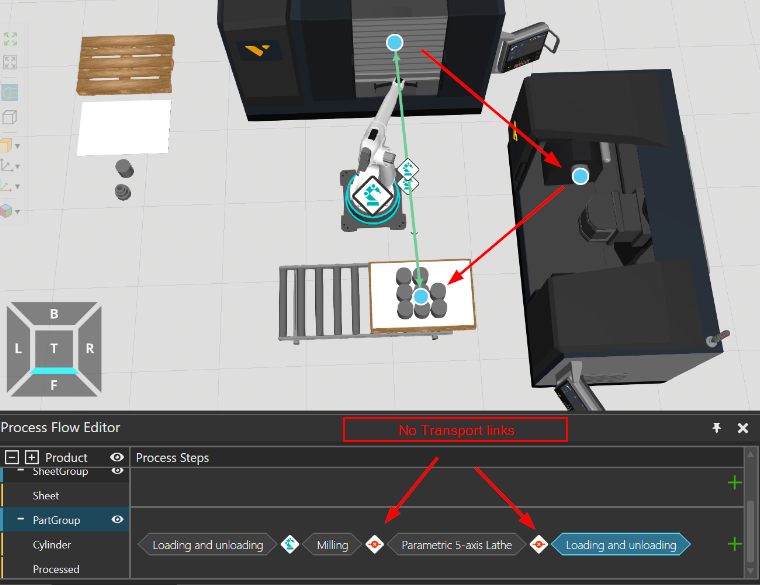Open the render mode cube dropdown arrow
760x585 pixels.
point(17,146)
